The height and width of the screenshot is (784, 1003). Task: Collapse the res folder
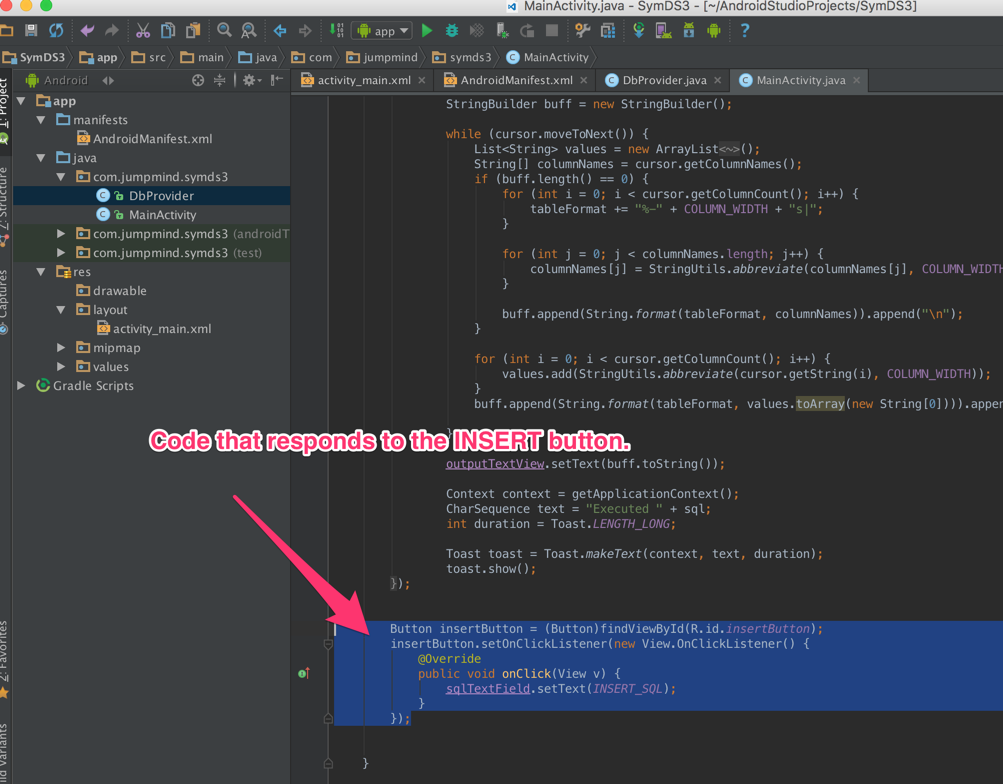click(41, 272)
